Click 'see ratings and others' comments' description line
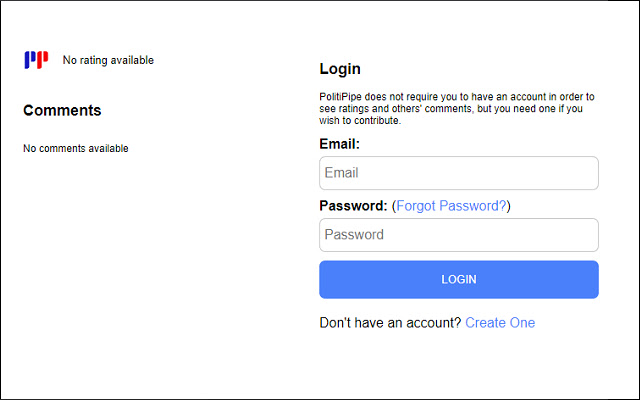 [x=400, y=109]
